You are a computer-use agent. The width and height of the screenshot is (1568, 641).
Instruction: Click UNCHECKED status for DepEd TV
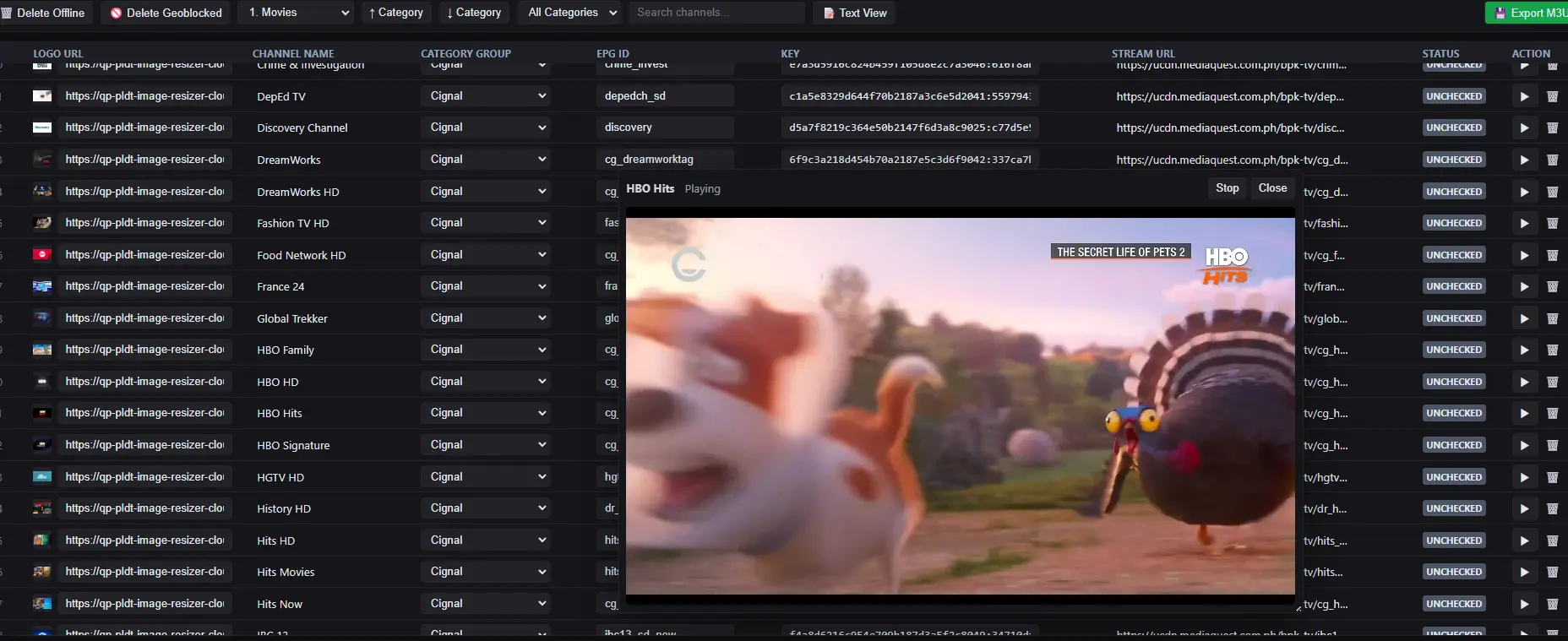click(1454, 96)
